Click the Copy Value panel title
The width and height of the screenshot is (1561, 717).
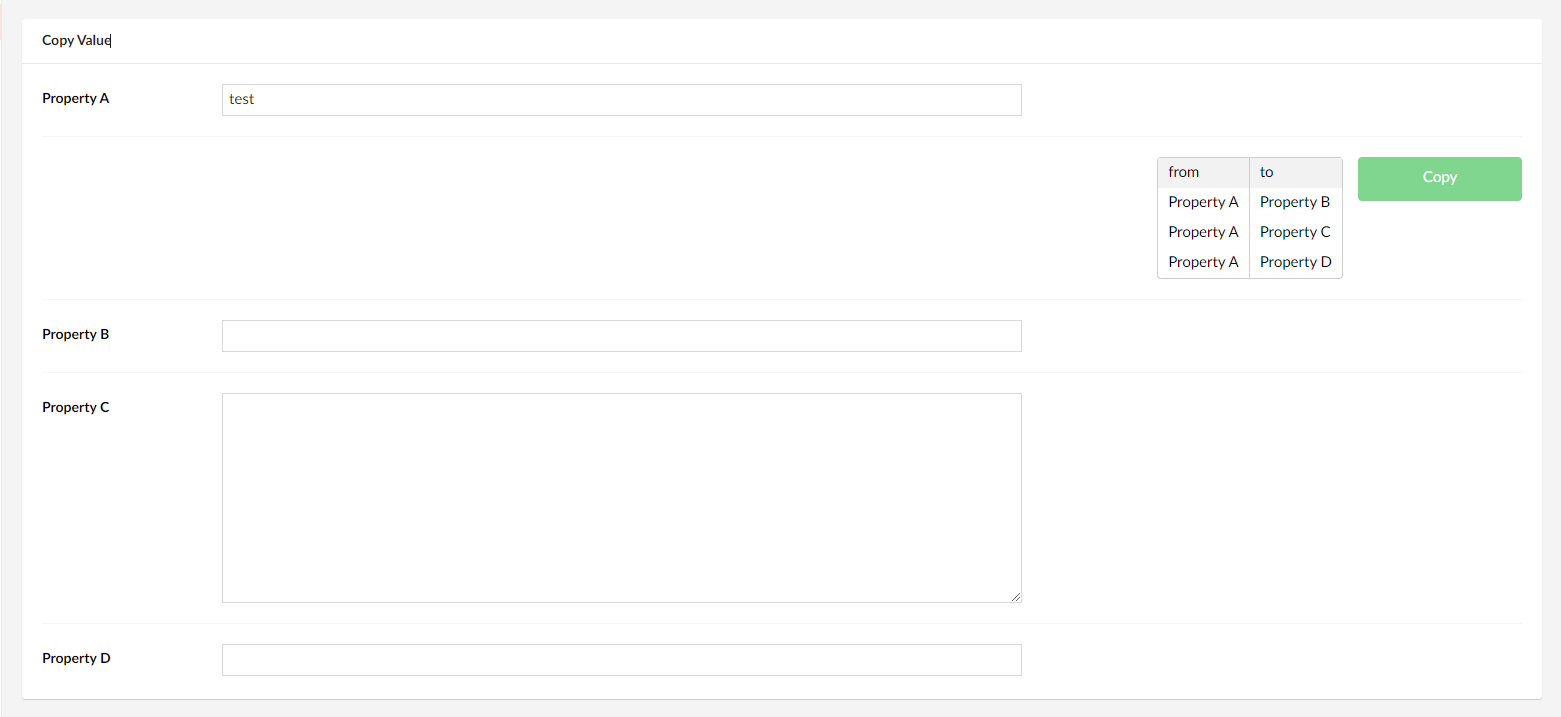tap(76, 41)
